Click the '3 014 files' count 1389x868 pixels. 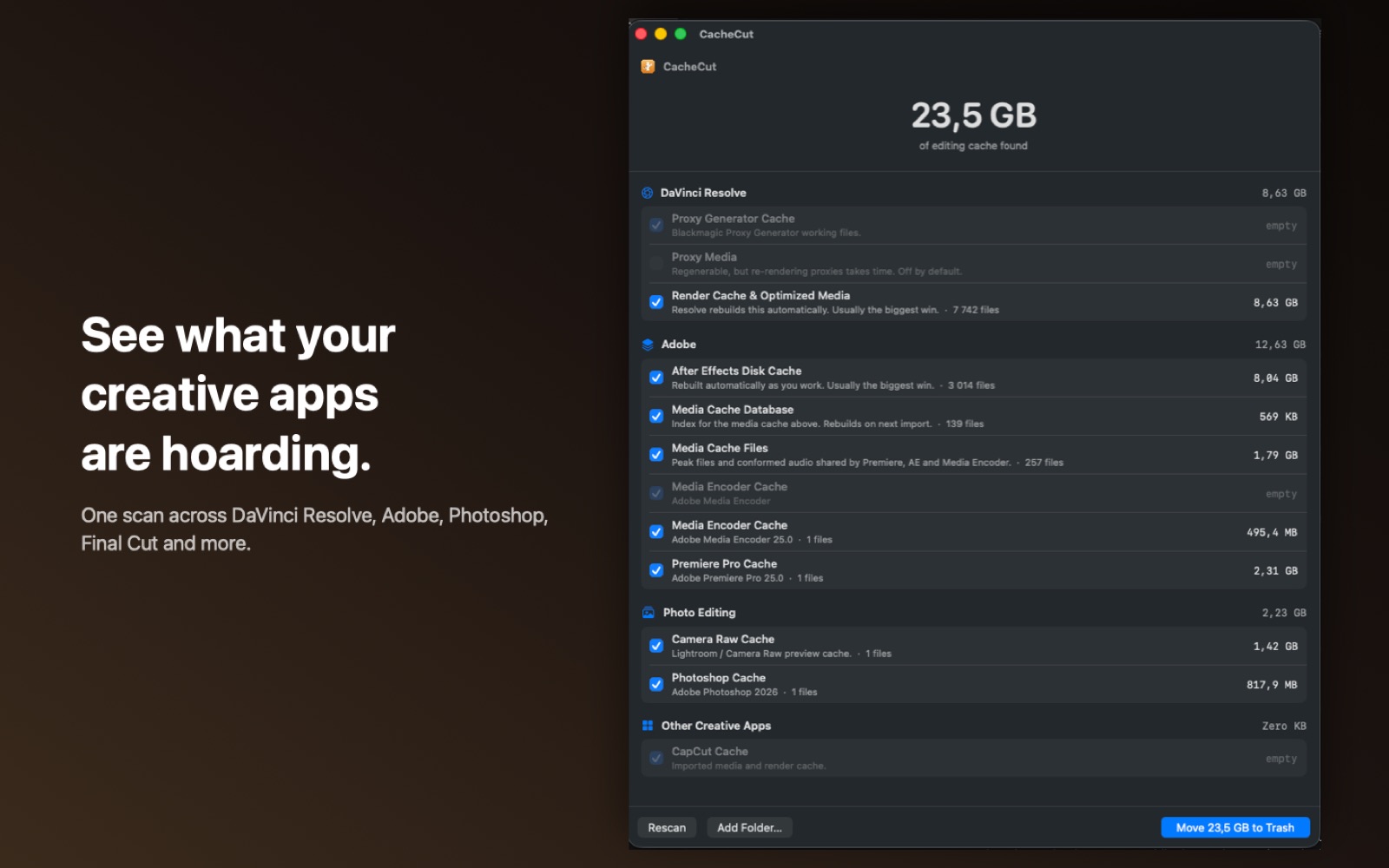coord(971,385)
